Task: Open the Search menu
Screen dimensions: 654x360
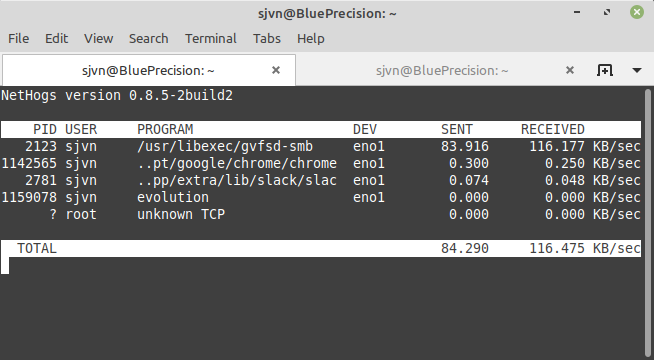Action: tap(148, 38)
